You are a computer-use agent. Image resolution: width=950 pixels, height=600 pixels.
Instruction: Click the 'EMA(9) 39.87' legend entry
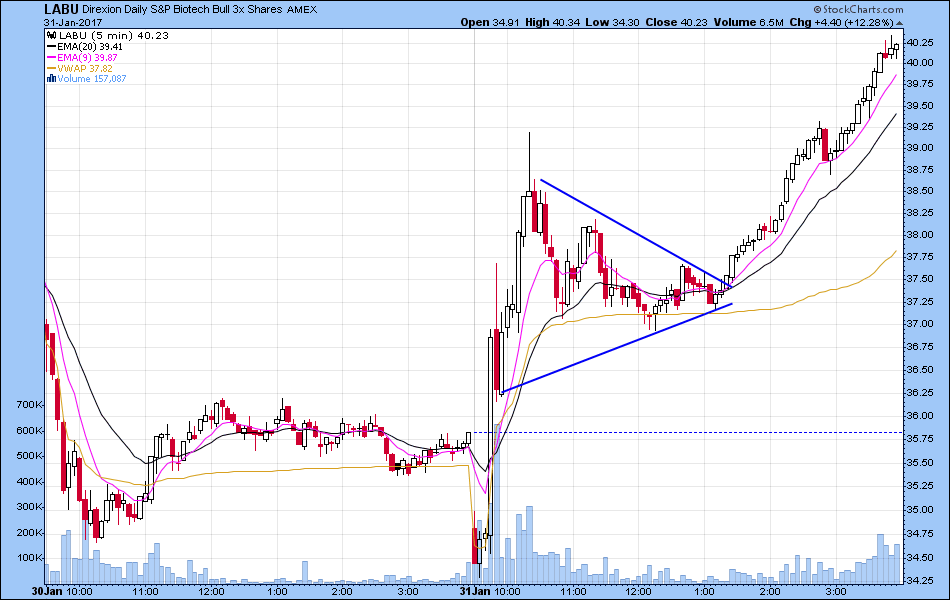(x=87, y=58)
